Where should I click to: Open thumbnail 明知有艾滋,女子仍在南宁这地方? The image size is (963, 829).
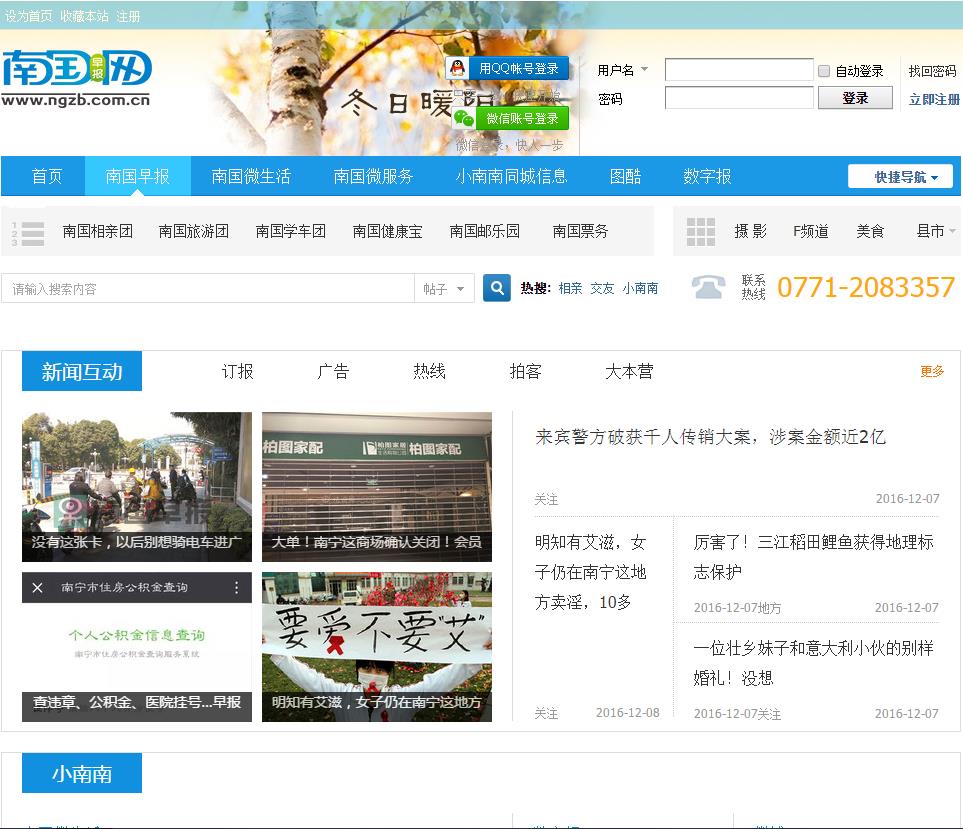pyautogui.click(x=376, y=647)
